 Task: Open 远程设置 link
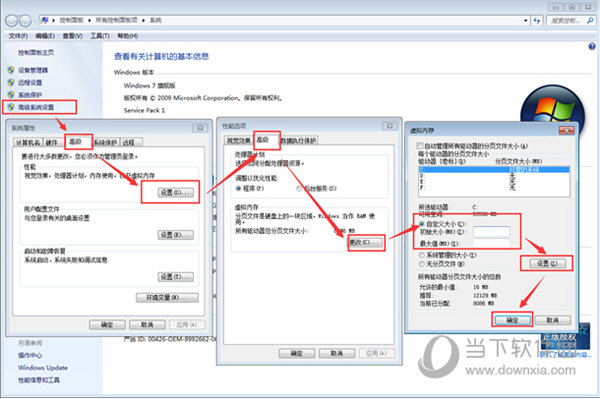(30, 82)
